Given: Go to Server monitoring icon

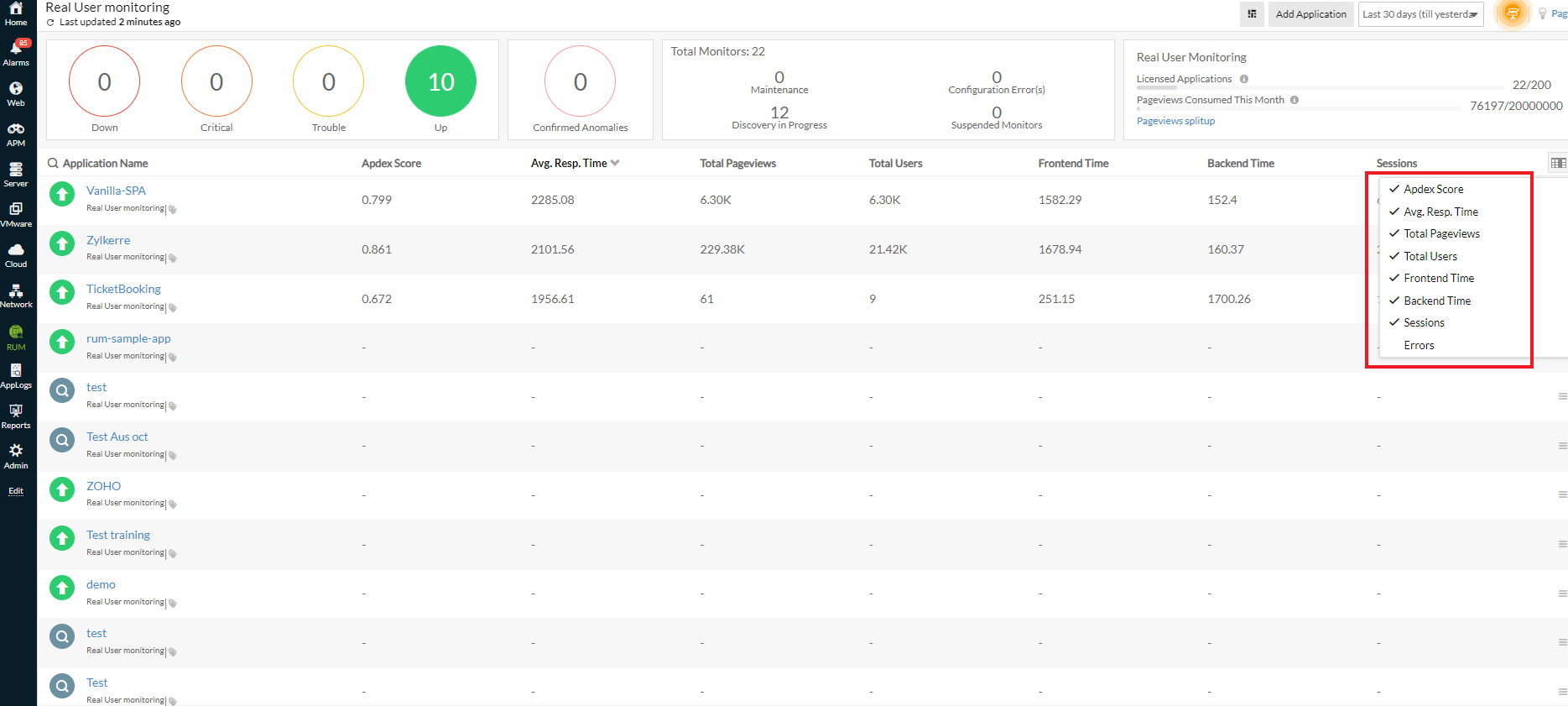Looking at the screenshot, I should pos(16,173).
